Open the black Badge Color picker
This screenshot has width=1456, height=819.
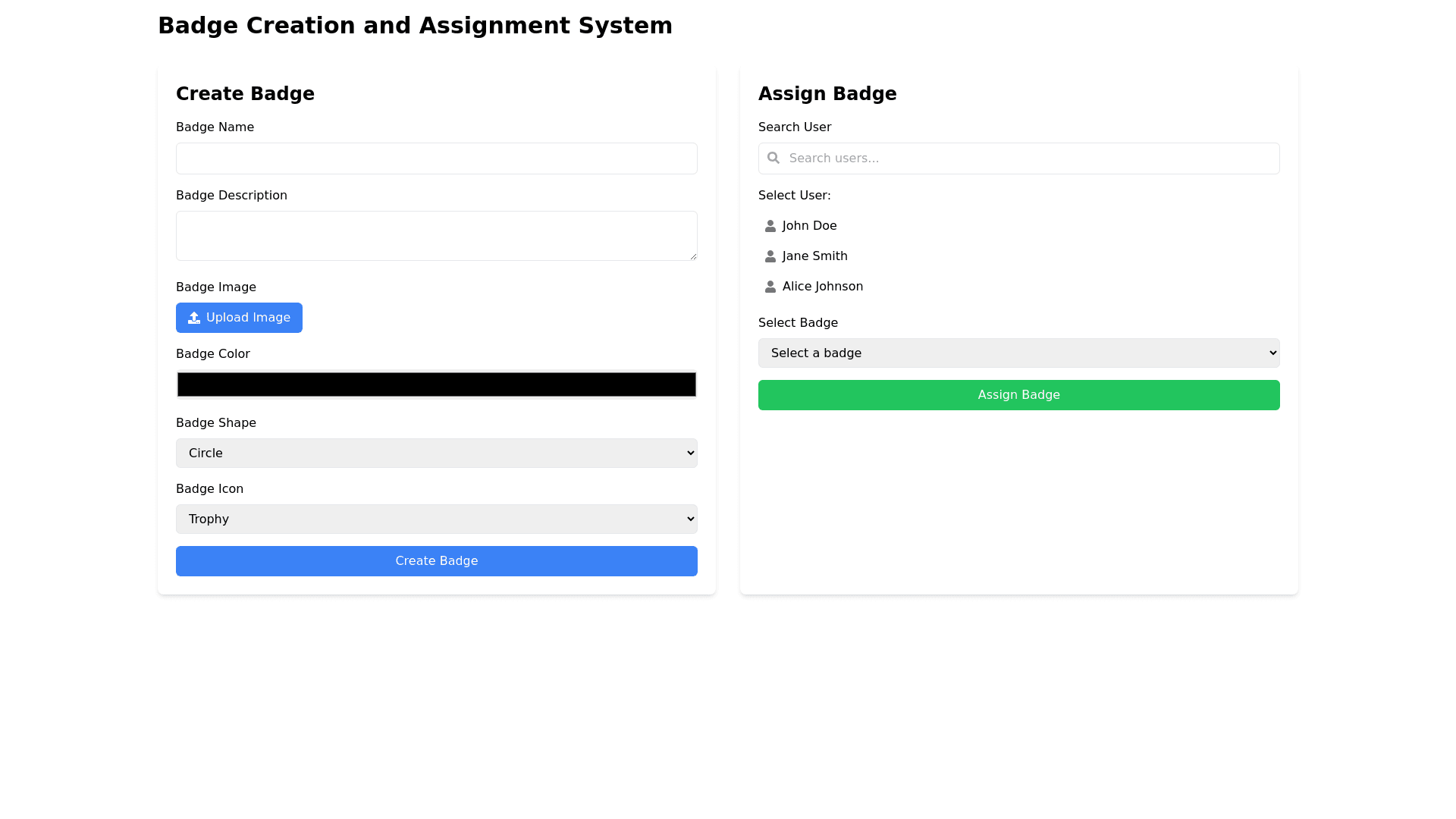click(x=436, y=384)
